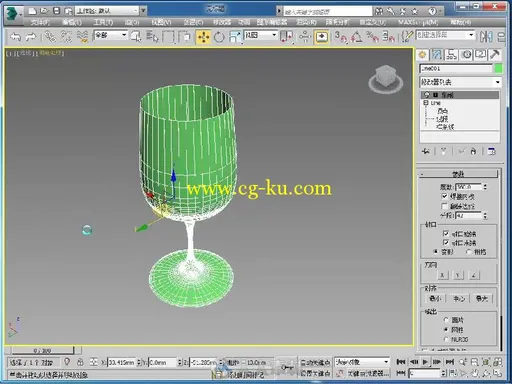Viewport: 512px width, 384px height.
Task: Switch to the Hierarchy command panel tab
Action: click(x=452, y=55)
